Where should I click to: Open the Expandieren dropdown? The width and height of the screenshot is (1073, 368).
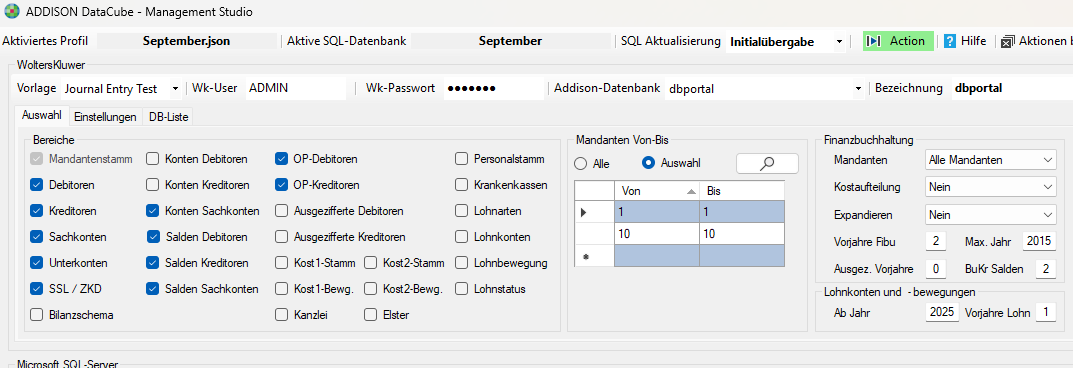[990, 215]
